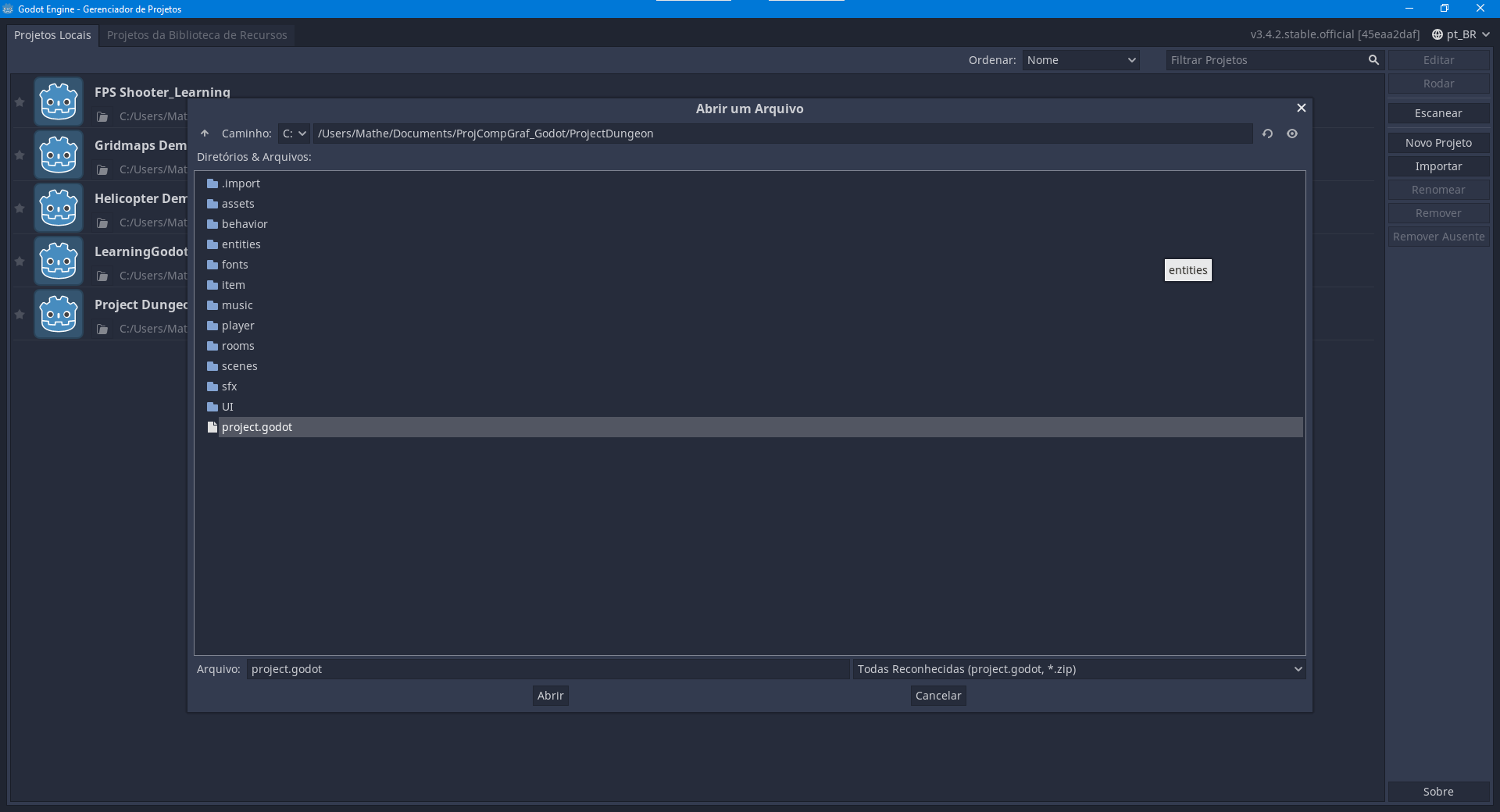Click the Filtrar Projetos search field

coord(1275,60)
